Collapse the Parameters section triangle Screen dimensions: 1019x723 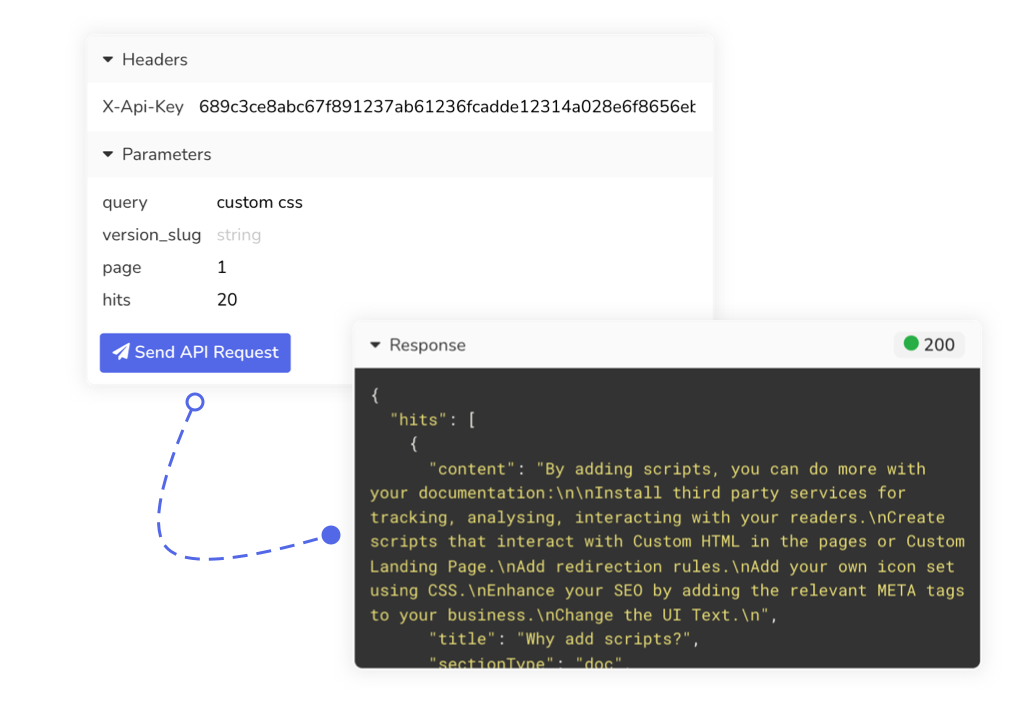(108, 155)
